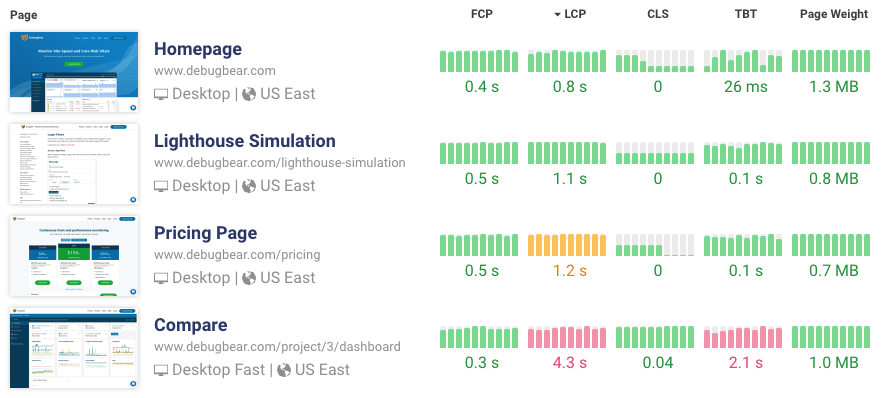
Task: Click the desktop monitor icon under Homepage
Action: 161,94
